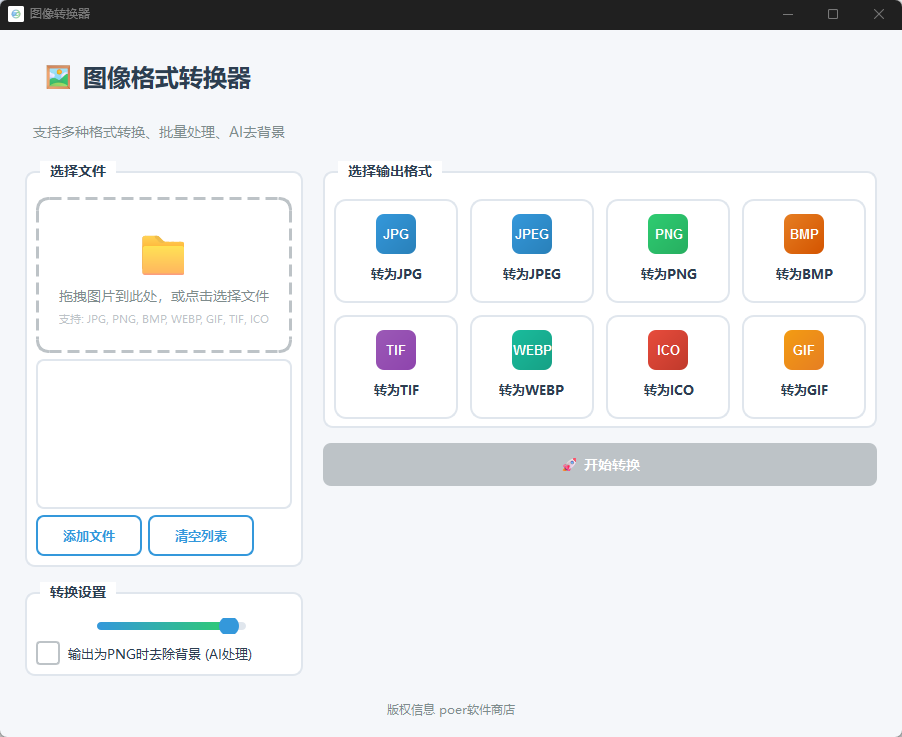902x737 pixels.
Task: Select the blue JPG format icon
Action: (x=396, y=234)
